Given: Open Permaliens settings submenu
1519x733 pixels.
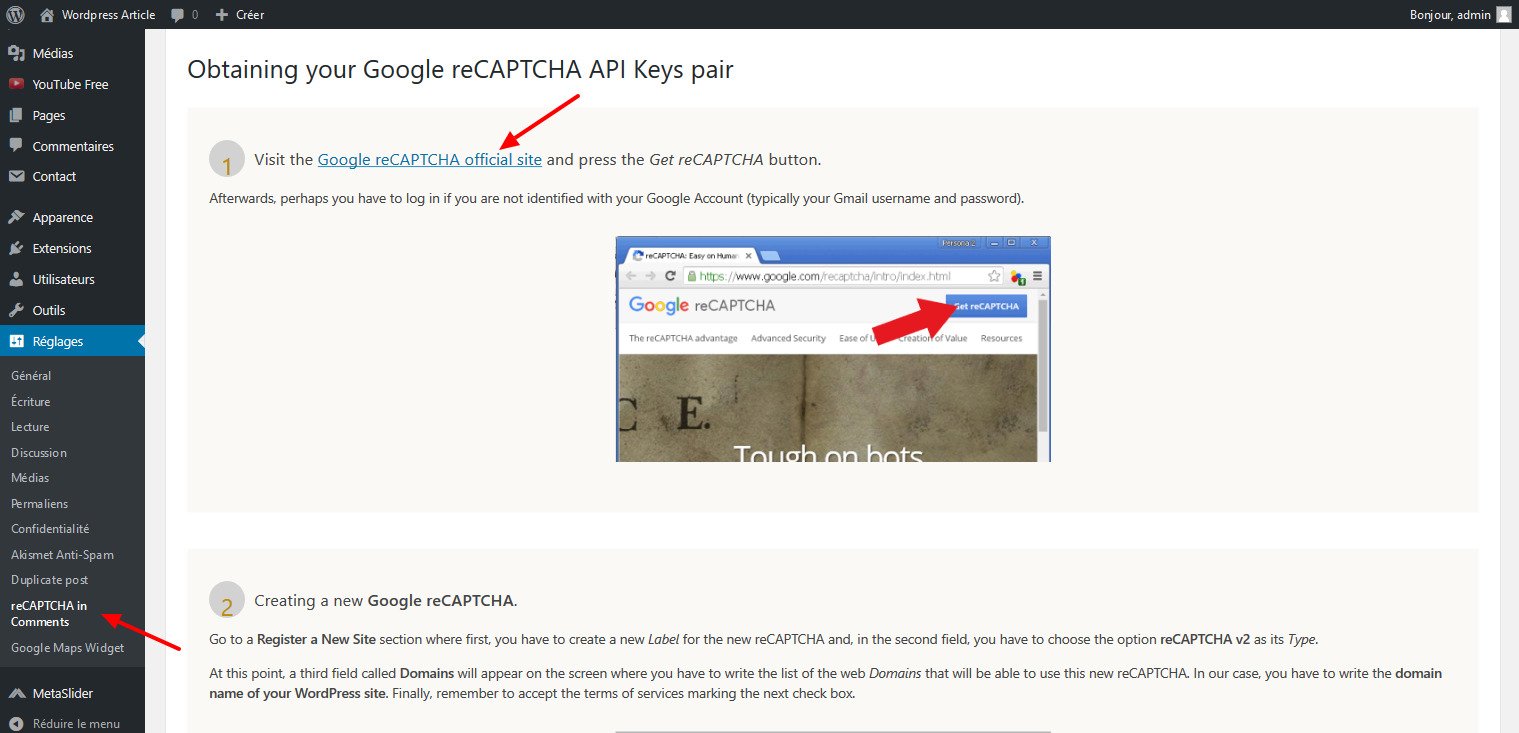Looking at the screenshot, I should tap(40, 503).
